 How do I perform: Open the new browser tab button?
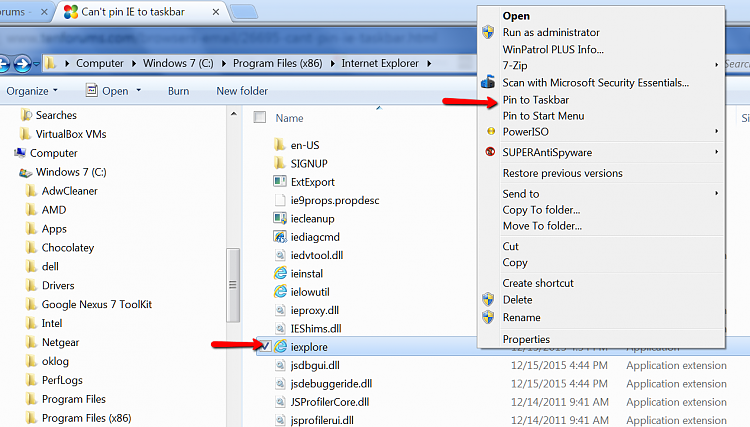click(x=244, y=12)
